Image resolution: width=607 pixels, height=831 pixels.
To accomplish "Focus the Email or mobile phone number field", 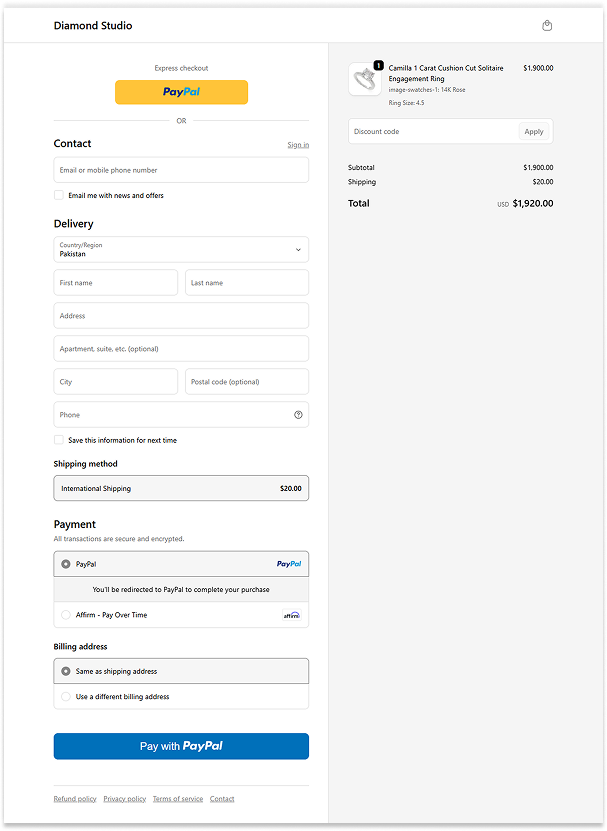I will click(181, 170).
